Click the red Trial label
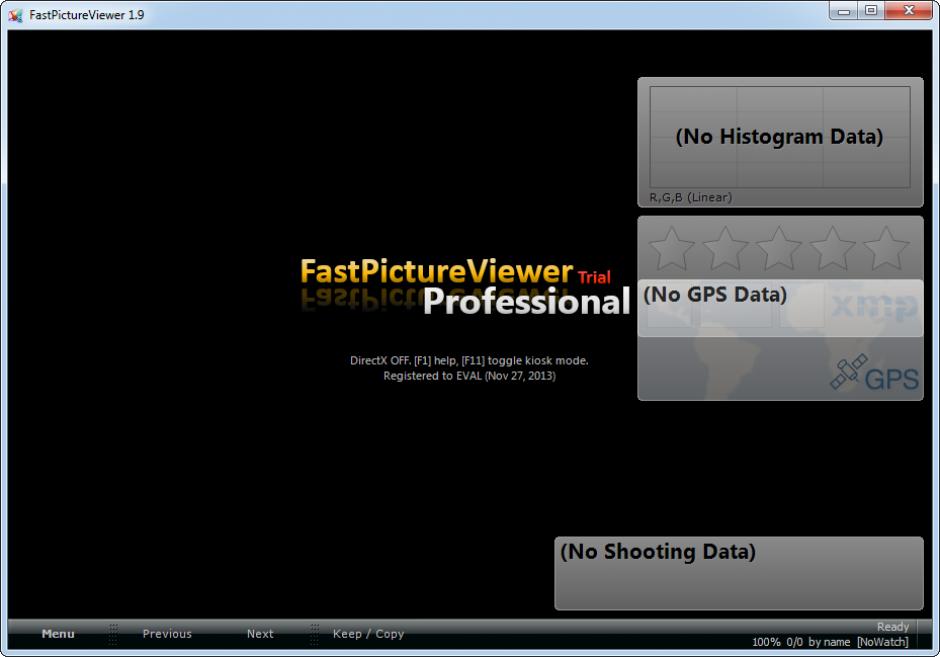Image resolution: width=940 pixels, height=657 pixels. [594, 277]
